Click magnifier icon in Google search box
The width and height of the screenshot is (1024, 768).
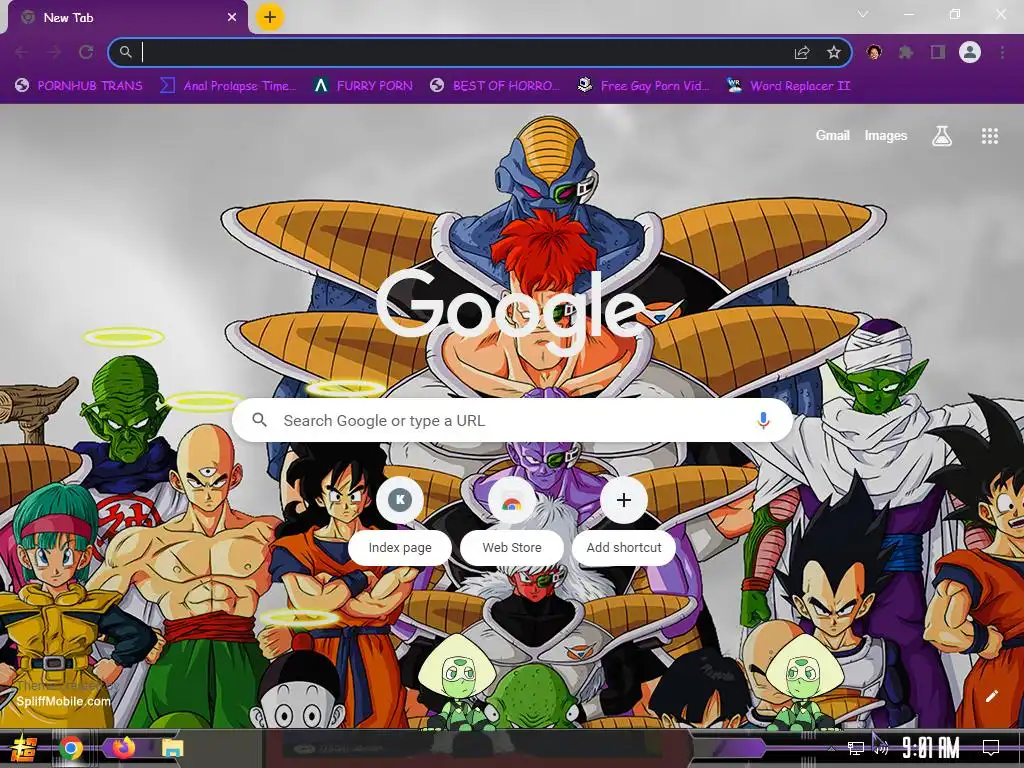(x=259, y=420)
